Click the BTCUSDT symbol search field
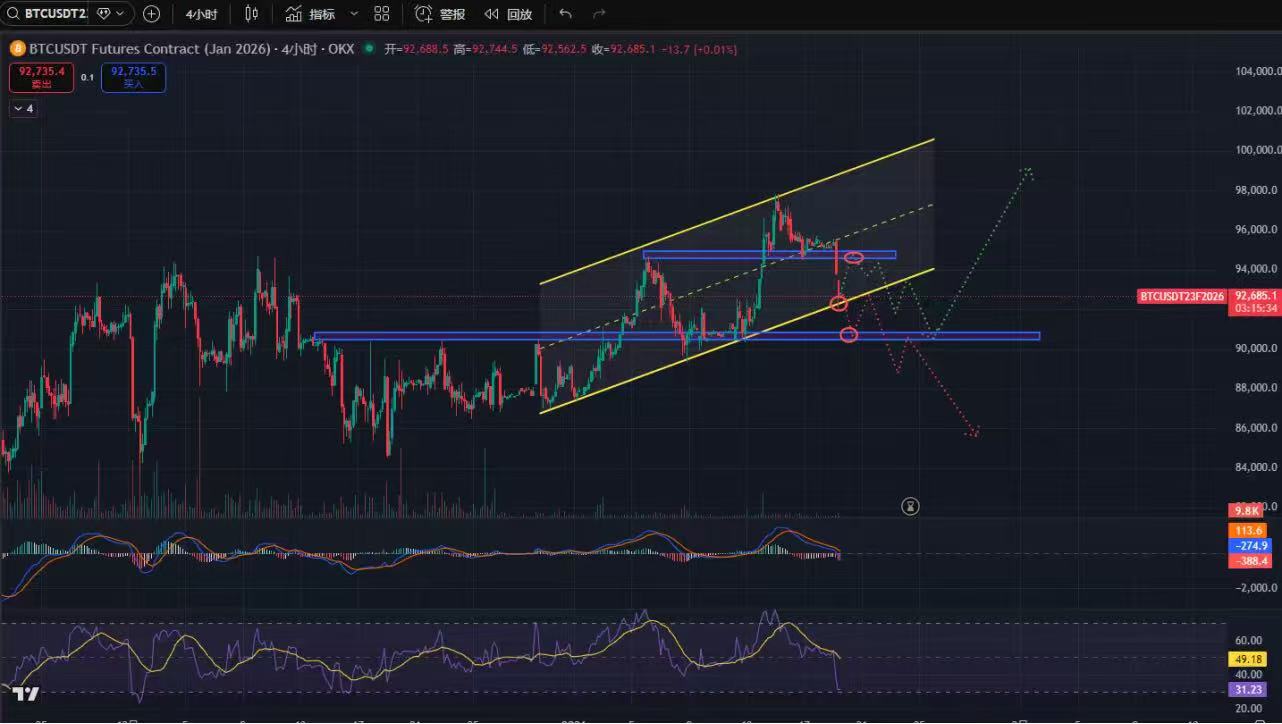Screen dimensions: 1282x724 48,14
